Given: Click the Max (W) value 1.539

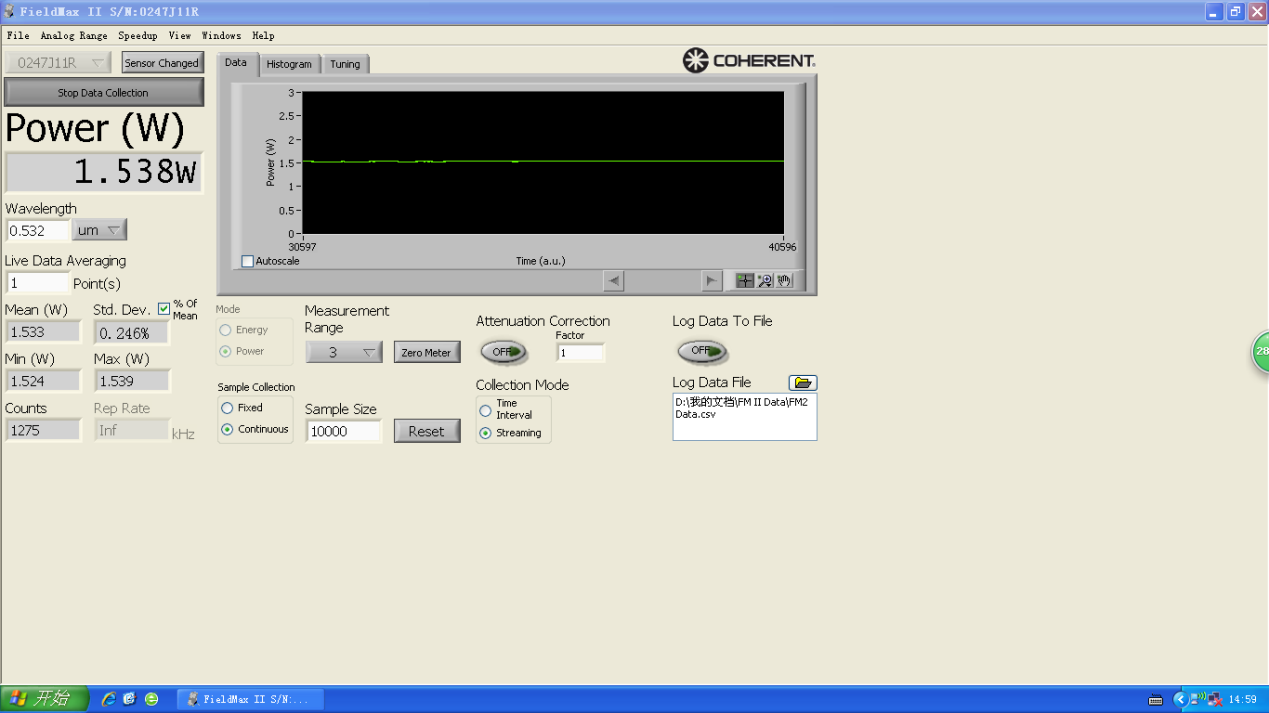Looking at the screenshot, I should pos(132,381).
